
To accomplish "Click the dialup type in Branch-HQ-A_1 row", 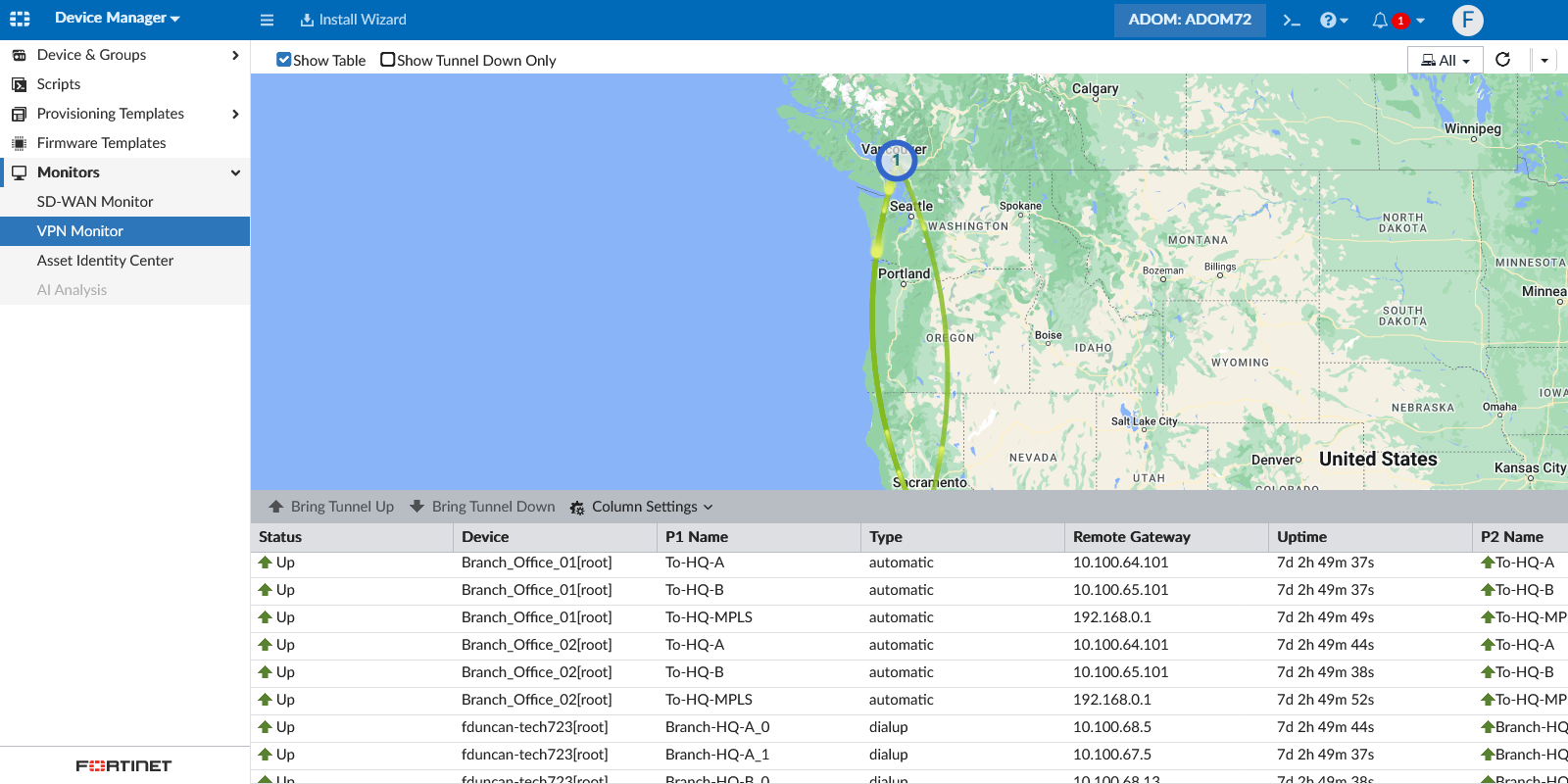I will coord(889,755).
